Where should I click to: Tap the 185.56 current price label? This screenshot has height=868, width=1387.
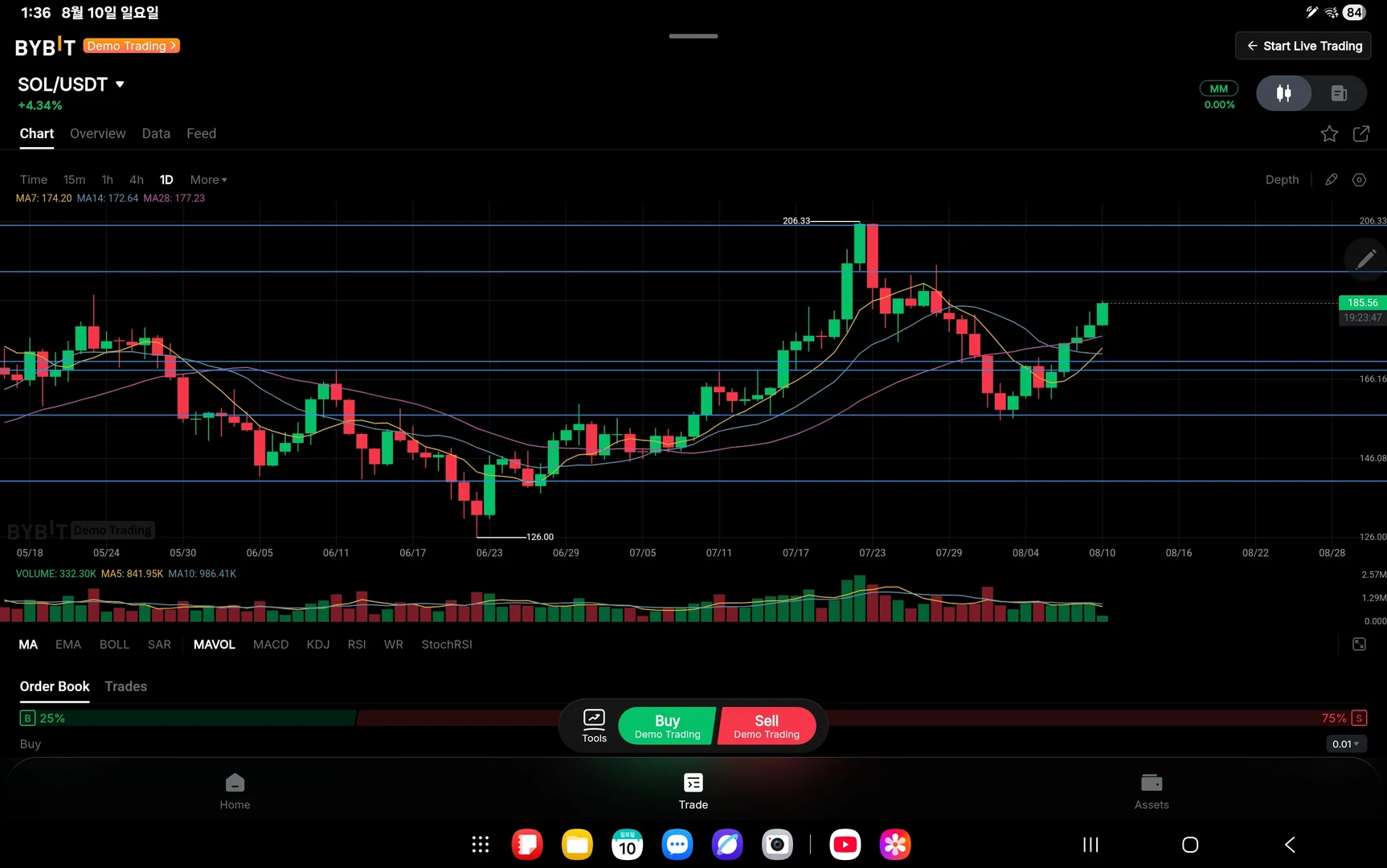(1363, 303)
